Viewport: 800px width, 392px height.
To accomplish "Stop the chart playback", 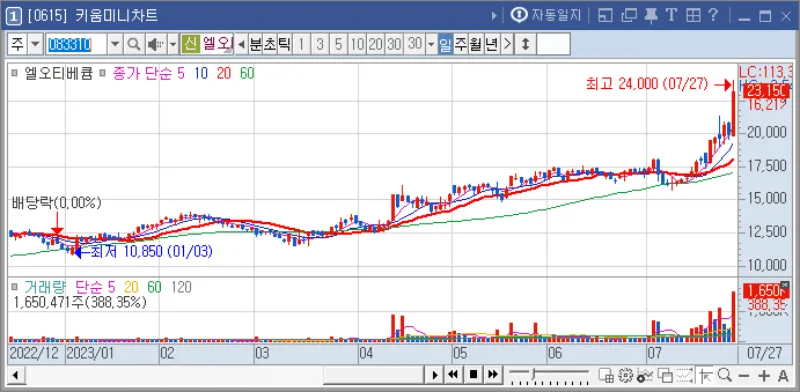I will point(473,375).
